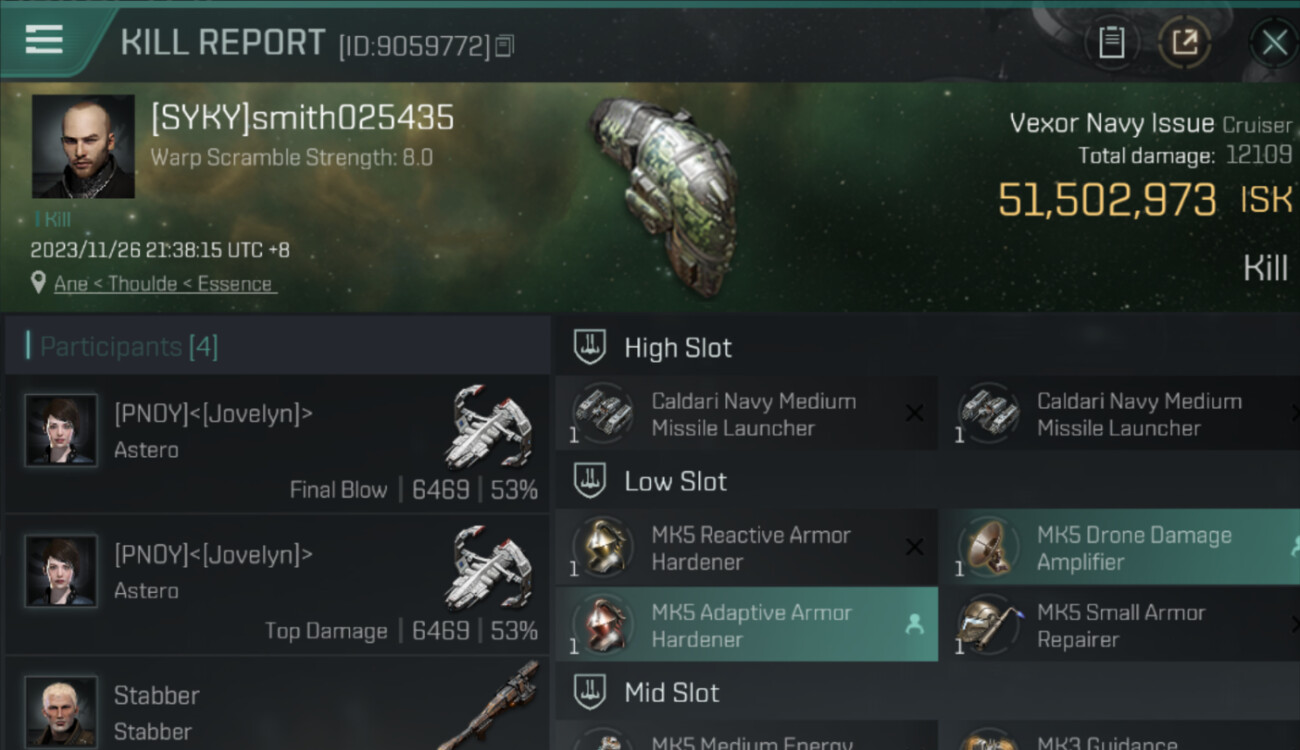The image size is (1300, 750).
Task: Open the clipboard notes icon
Action: pyautogui.click(x=1111, y=42)
